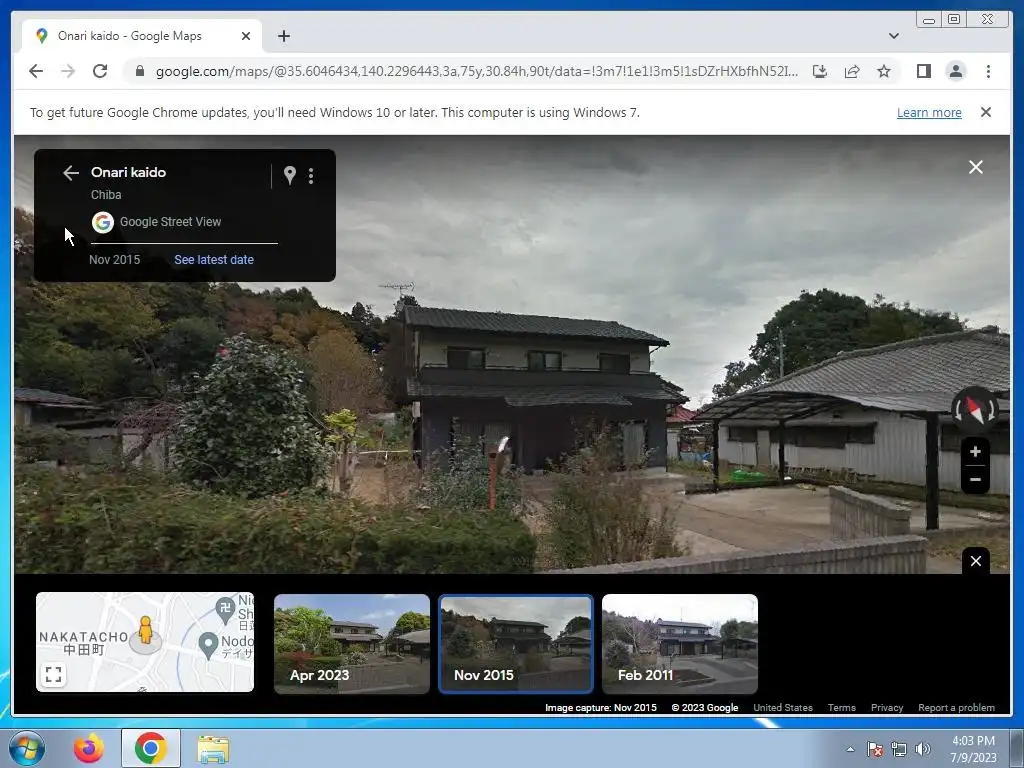The image size is (1024, 768).
Task: Select the Feb 2011 imagery thumbnail
Action: 679,643
